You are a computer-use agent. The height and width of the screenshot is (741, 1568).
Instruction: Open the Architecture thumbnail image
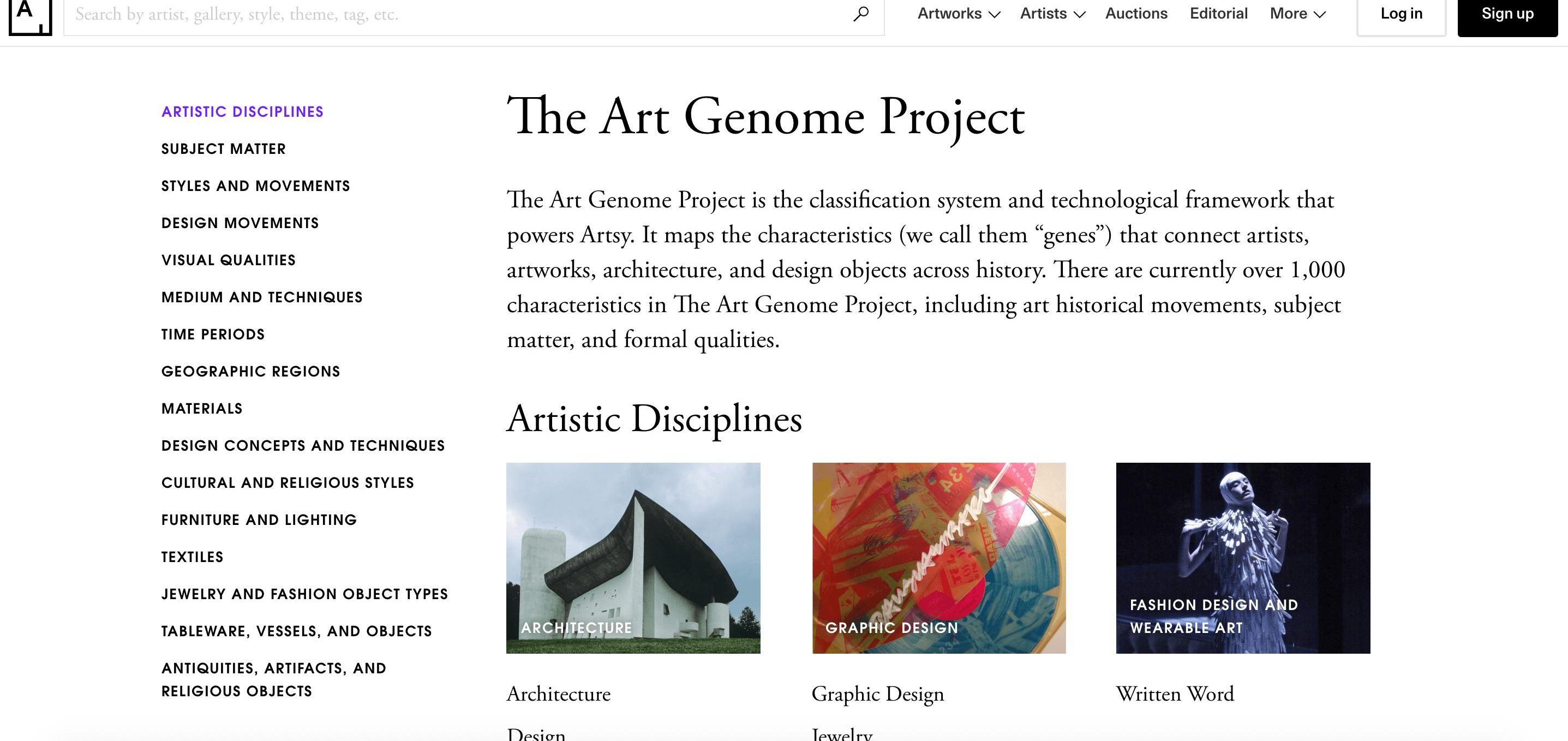633,558
